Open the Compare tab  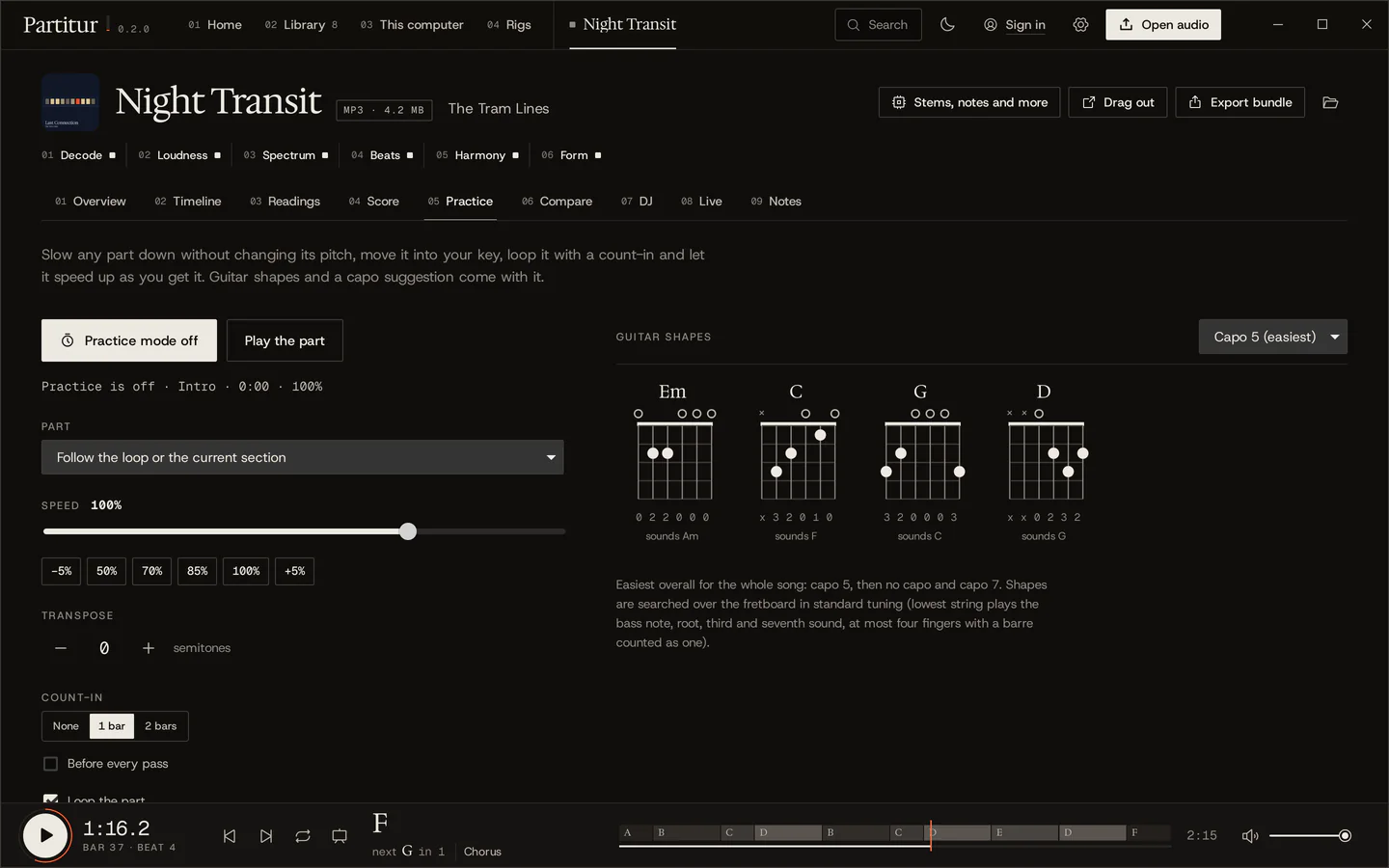point(558,202)
